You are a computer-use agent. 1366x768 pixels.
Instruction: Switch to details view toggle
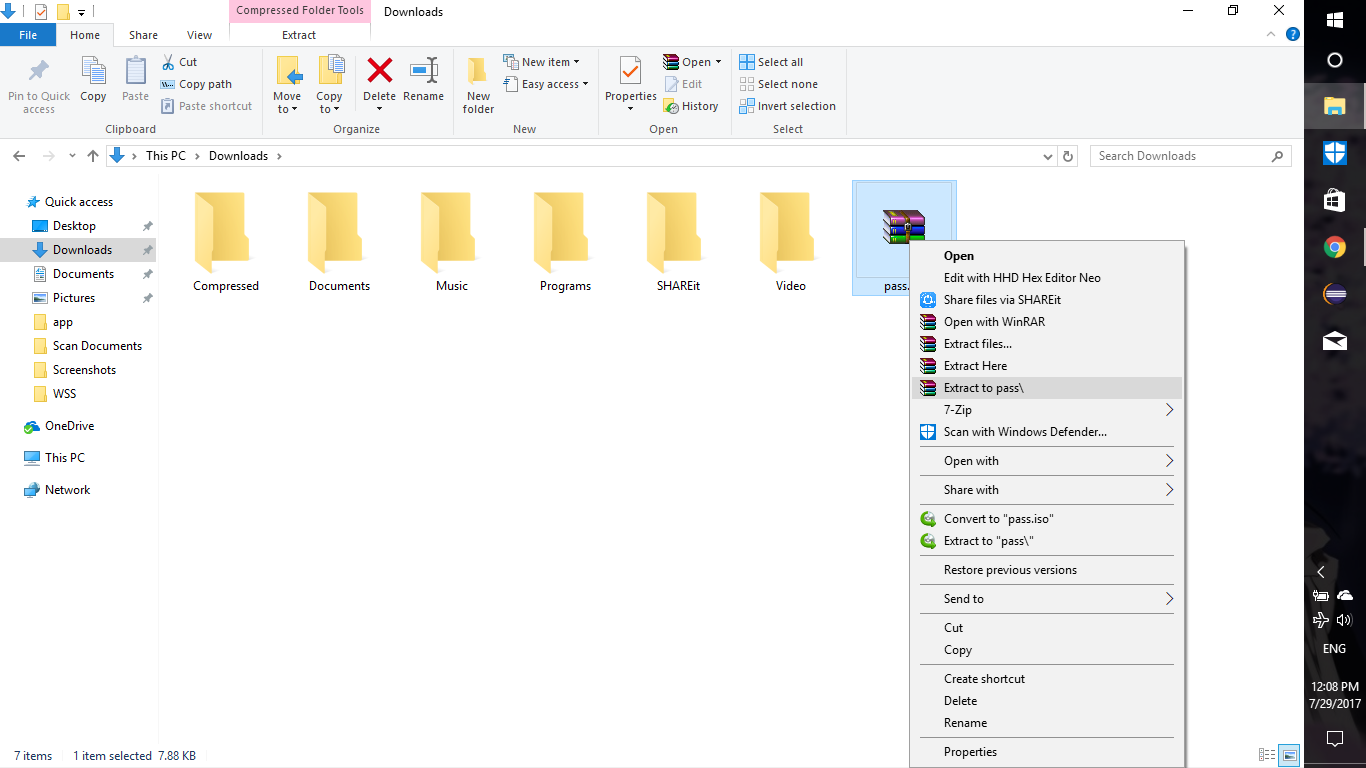(1267, 756)
